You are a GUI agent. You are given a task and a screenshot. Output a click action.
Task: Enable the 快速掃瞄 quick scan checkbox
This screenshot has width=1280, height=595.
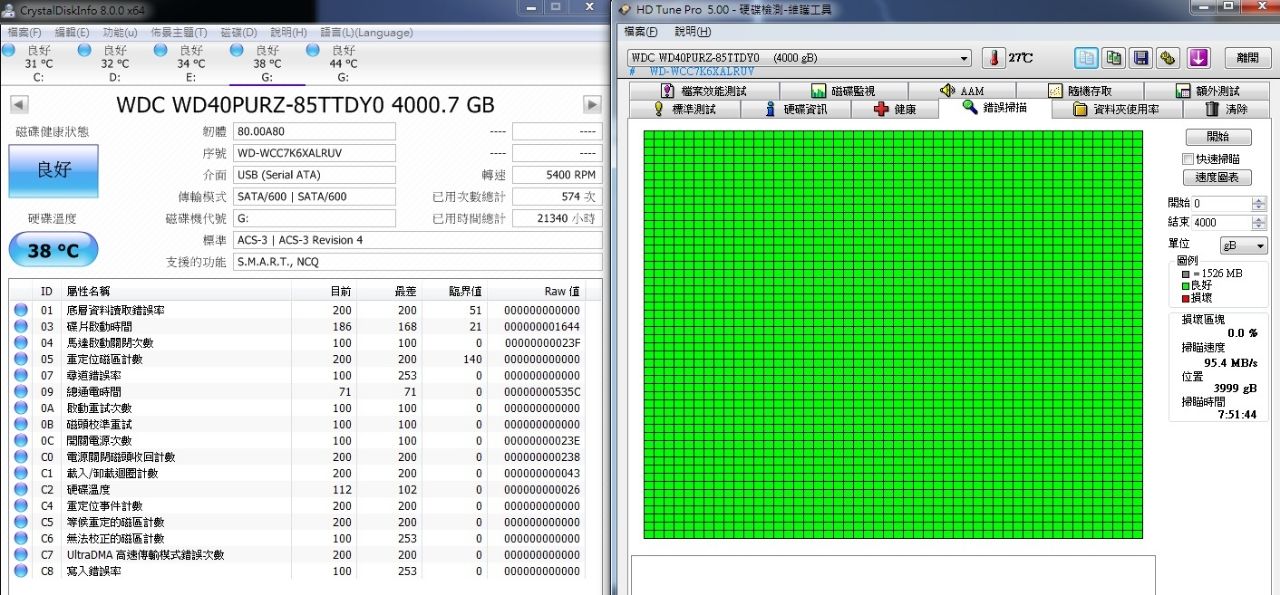pos(1188,159)
